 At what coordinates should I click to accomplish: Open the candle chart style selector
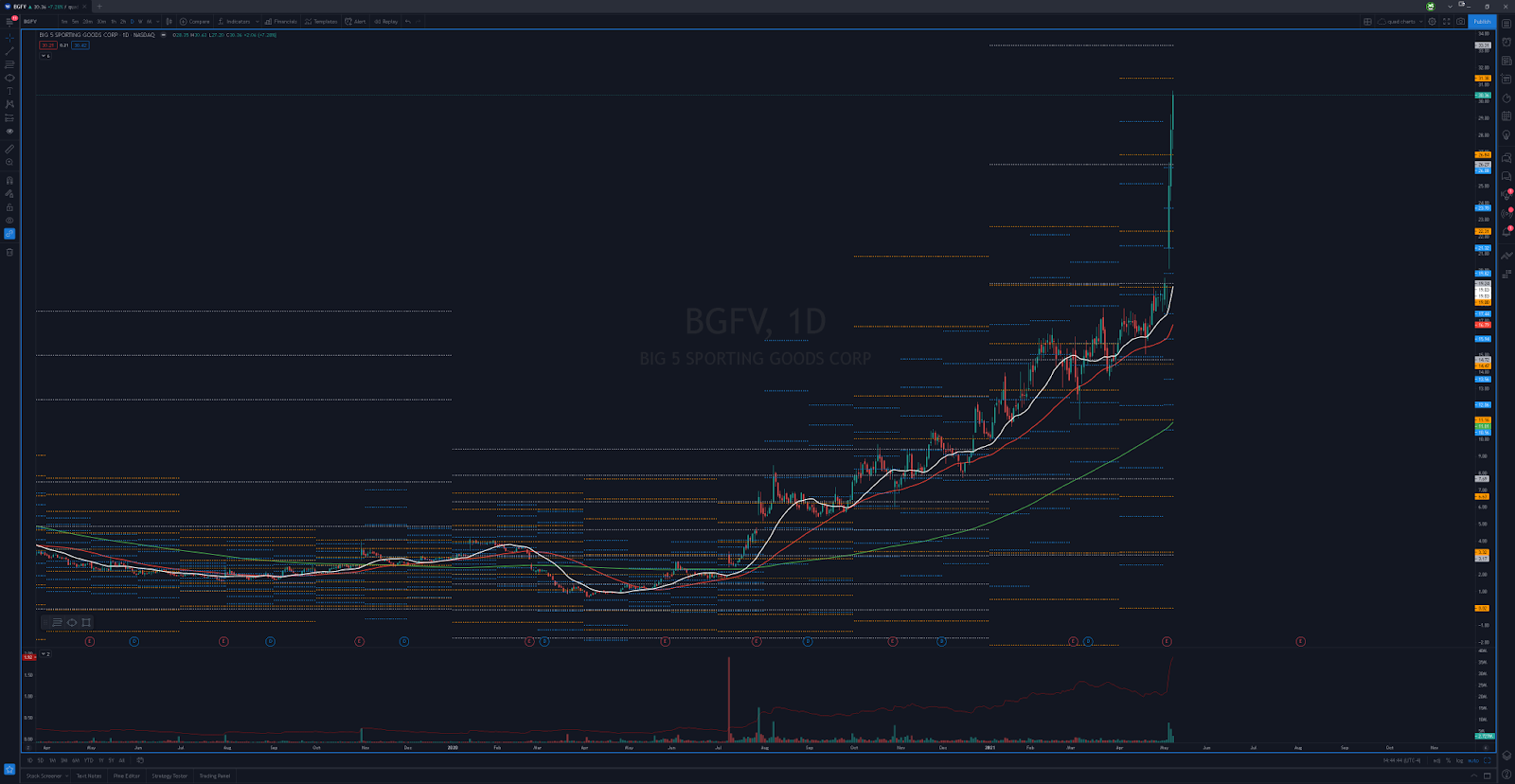coord(169,21)
